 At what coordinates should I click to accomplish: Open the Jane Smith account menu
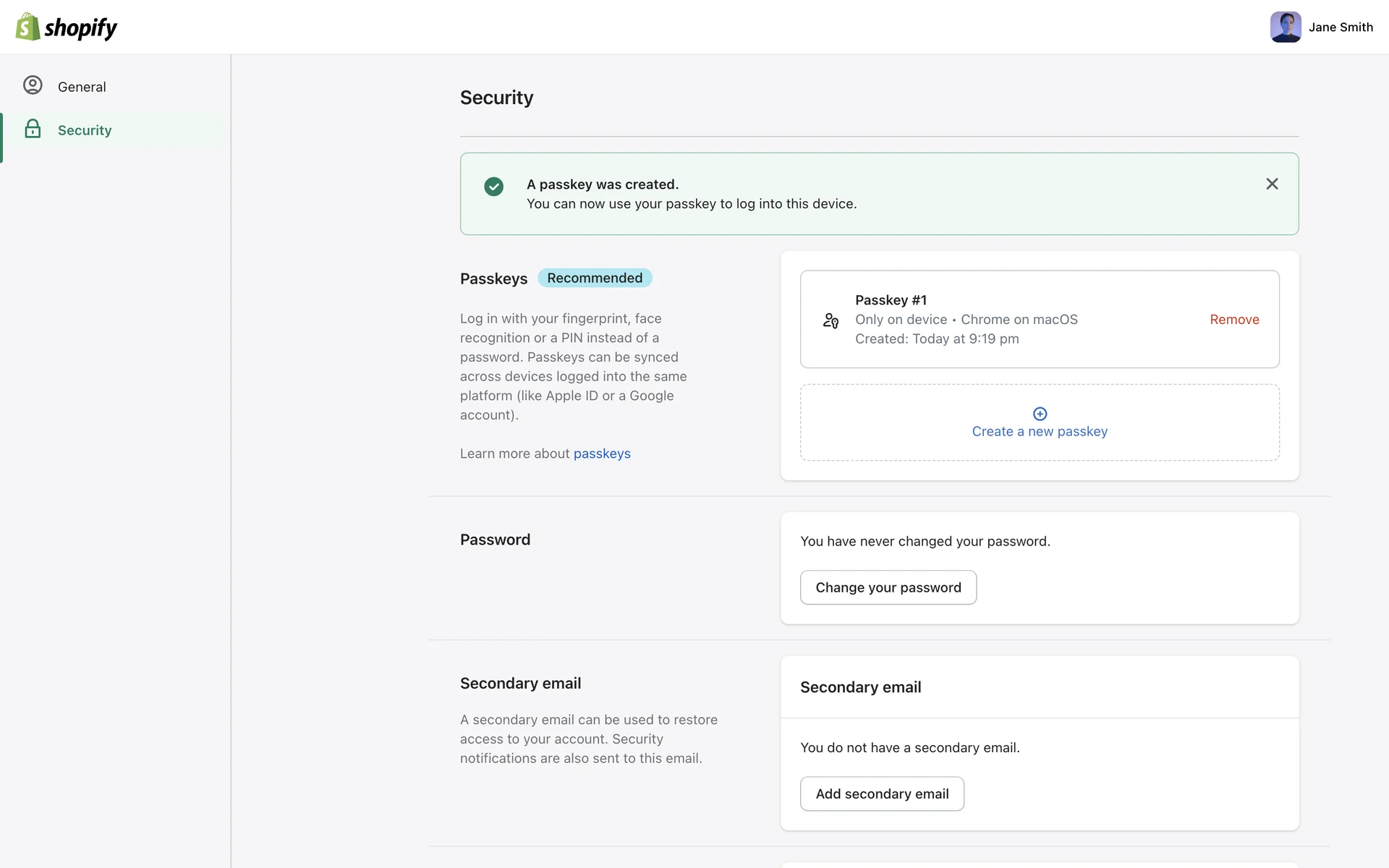pyautogui.click(x=1340, y=27)
